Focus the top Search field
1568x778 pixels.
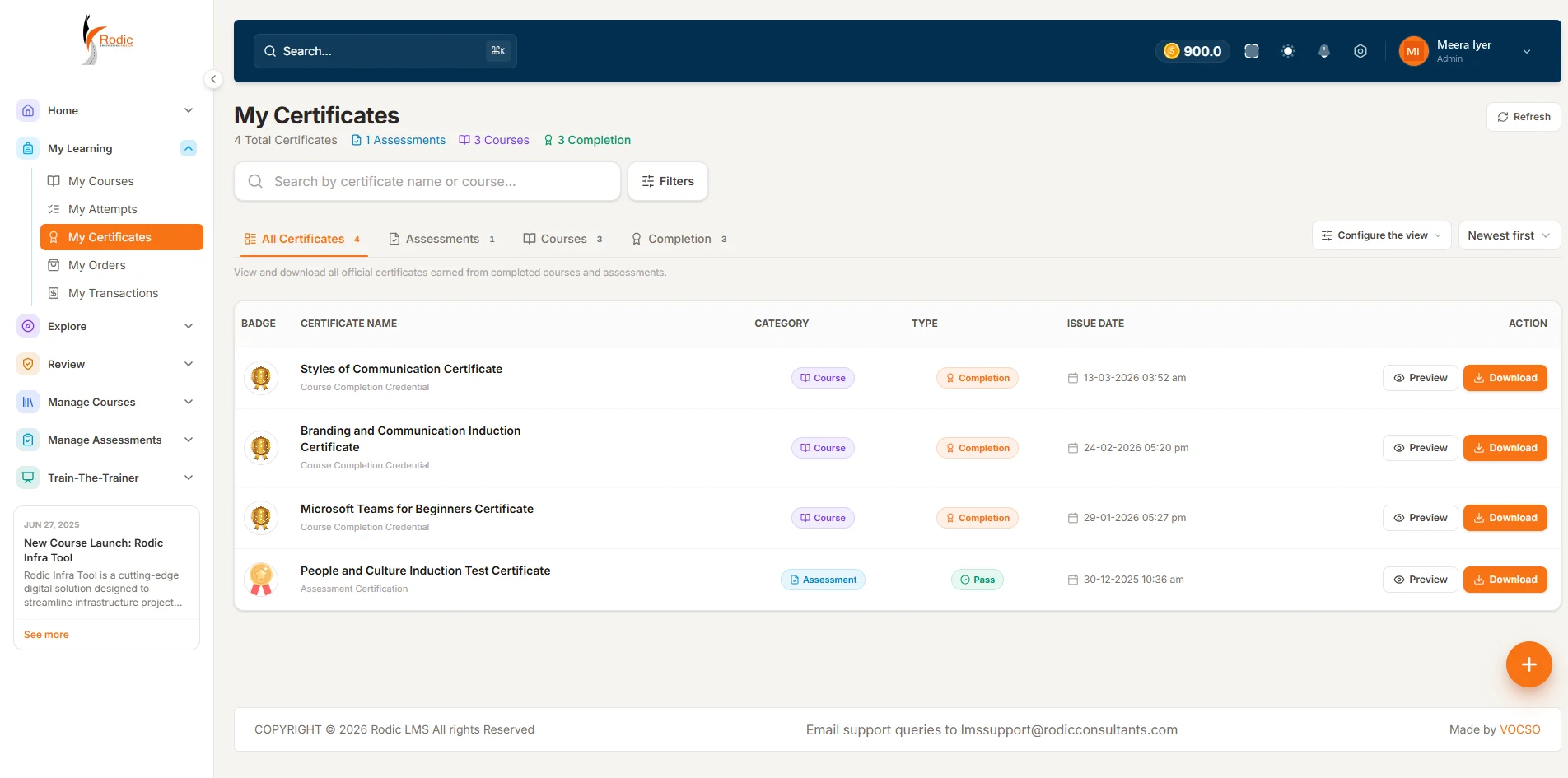(x=385, y=51)
